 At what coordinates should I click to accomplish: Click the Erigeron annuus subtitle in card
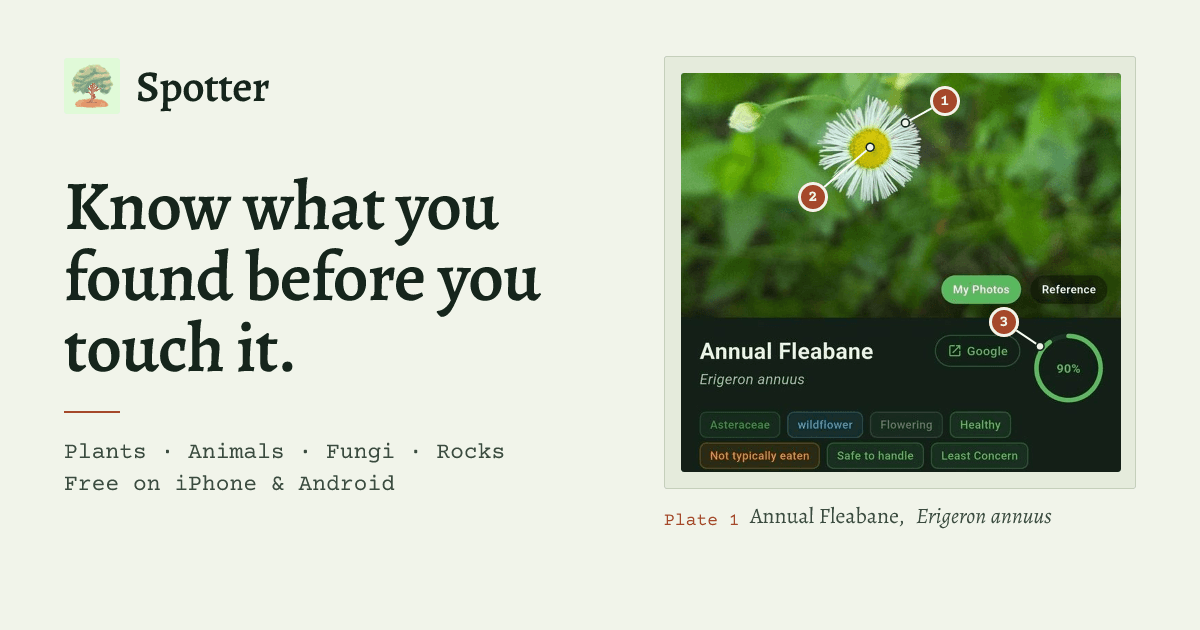pos(752,380)
